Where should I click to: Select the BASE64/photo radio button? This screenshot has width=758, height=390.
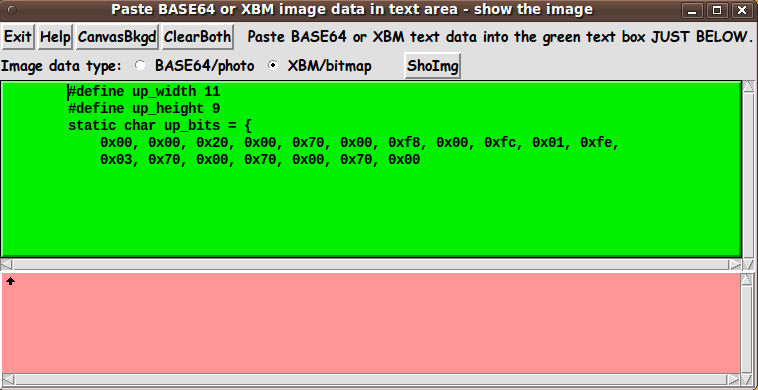click(140, 65)
